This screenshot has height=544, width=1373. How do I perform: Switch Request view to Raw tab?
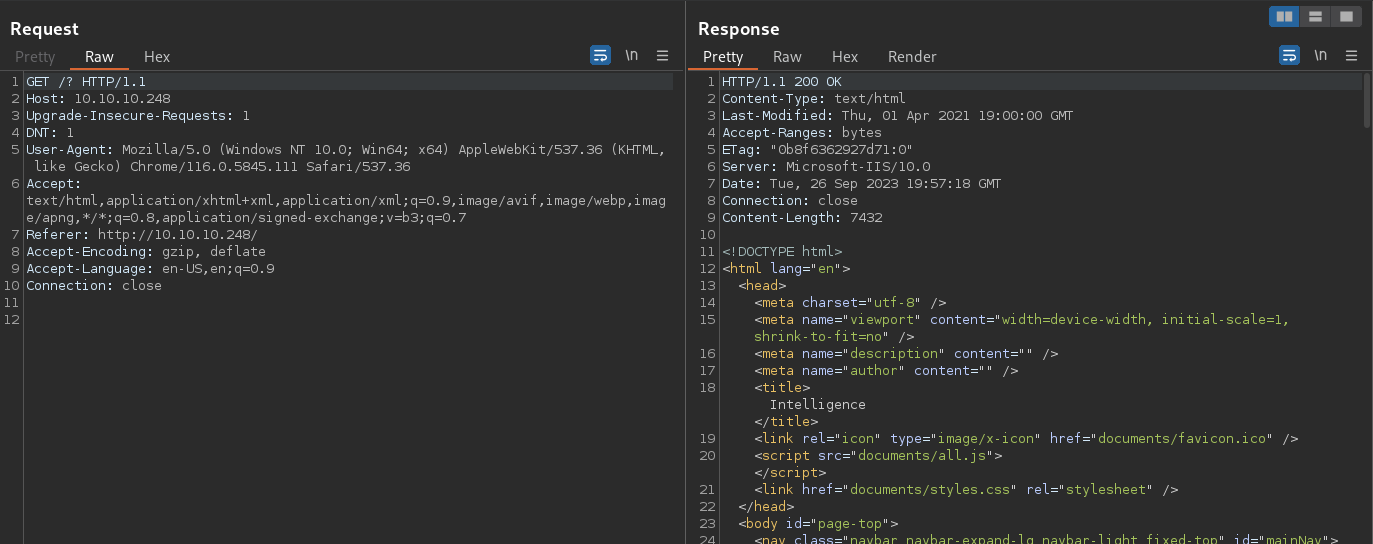click(x=99, y=57)
